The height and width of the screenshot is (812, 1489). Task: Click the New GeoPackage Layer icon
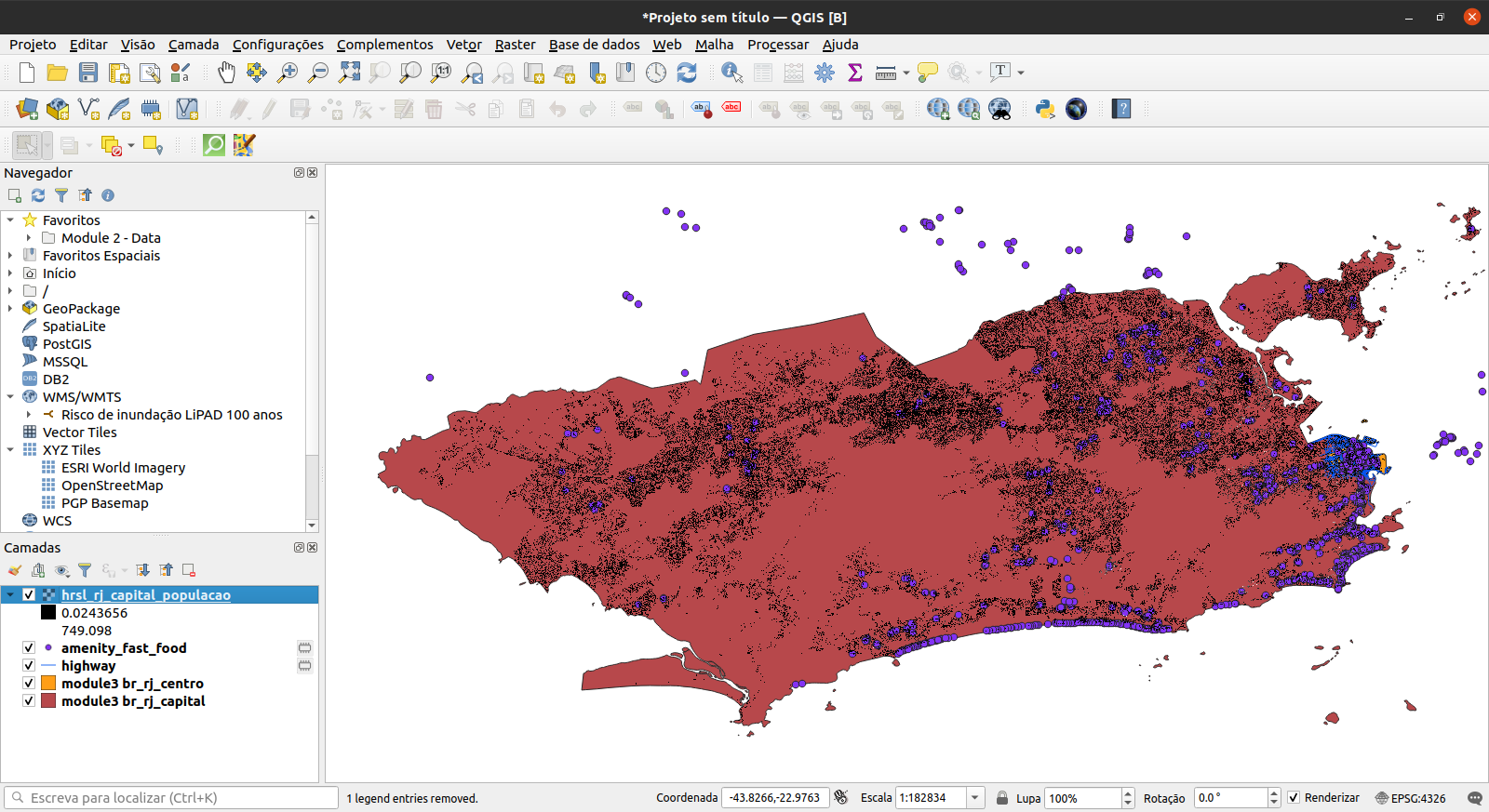click(58, 109)
